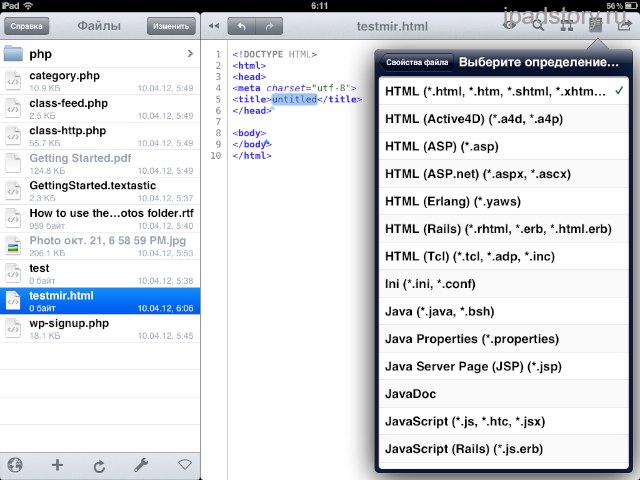The height and width of the screenshot is (480, 640).
Task: Choose HTML (Tcl) definition
Action: pyautogui.click(x=504, y=256)
